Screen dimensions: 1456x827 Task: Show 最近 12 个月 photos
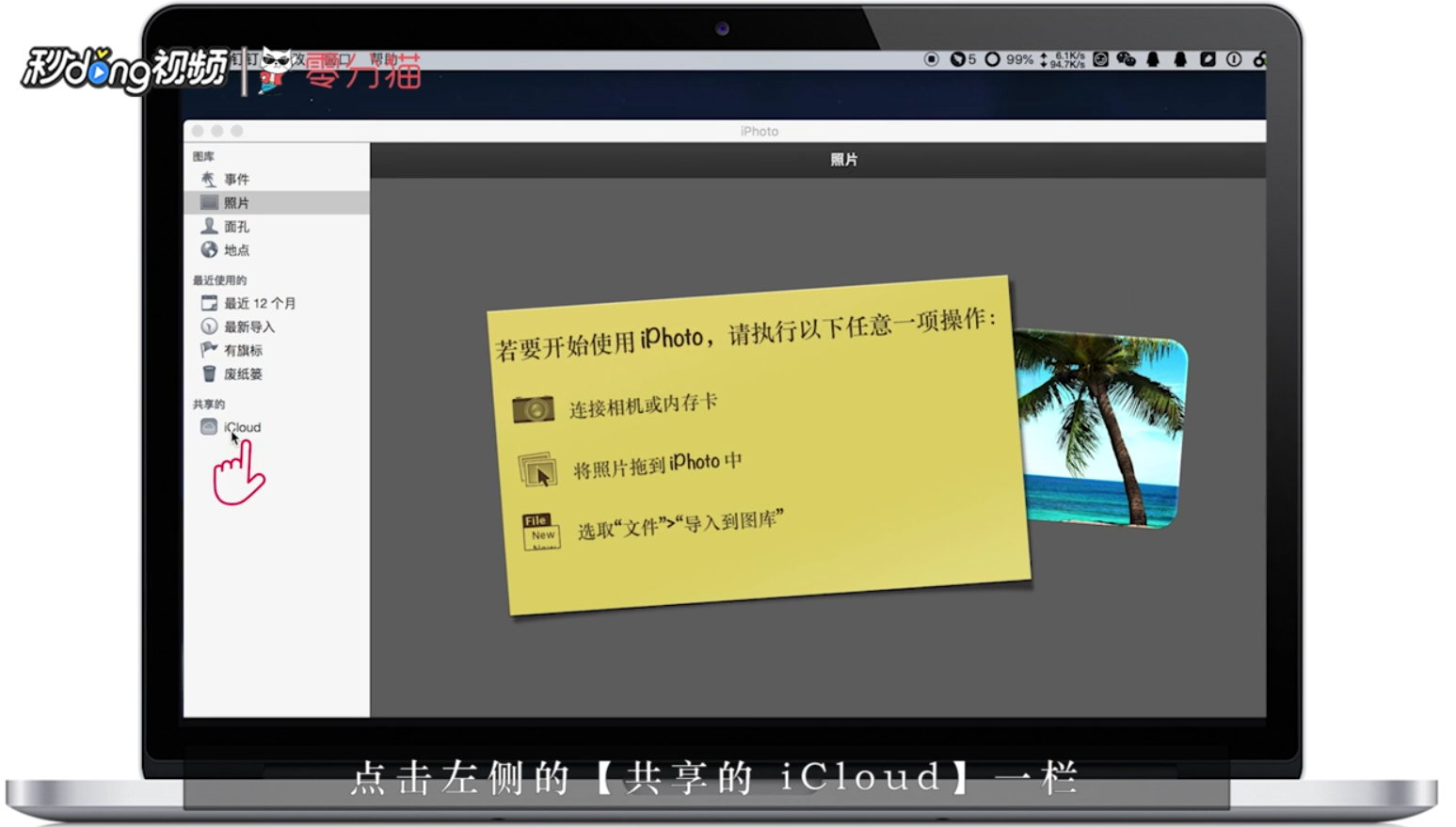276,303
